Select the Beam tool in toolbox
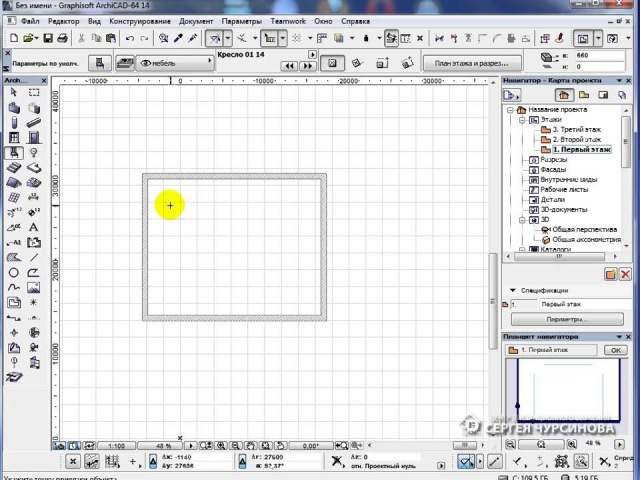This screenshot has height=480, width=640. [x=34, y=122]
